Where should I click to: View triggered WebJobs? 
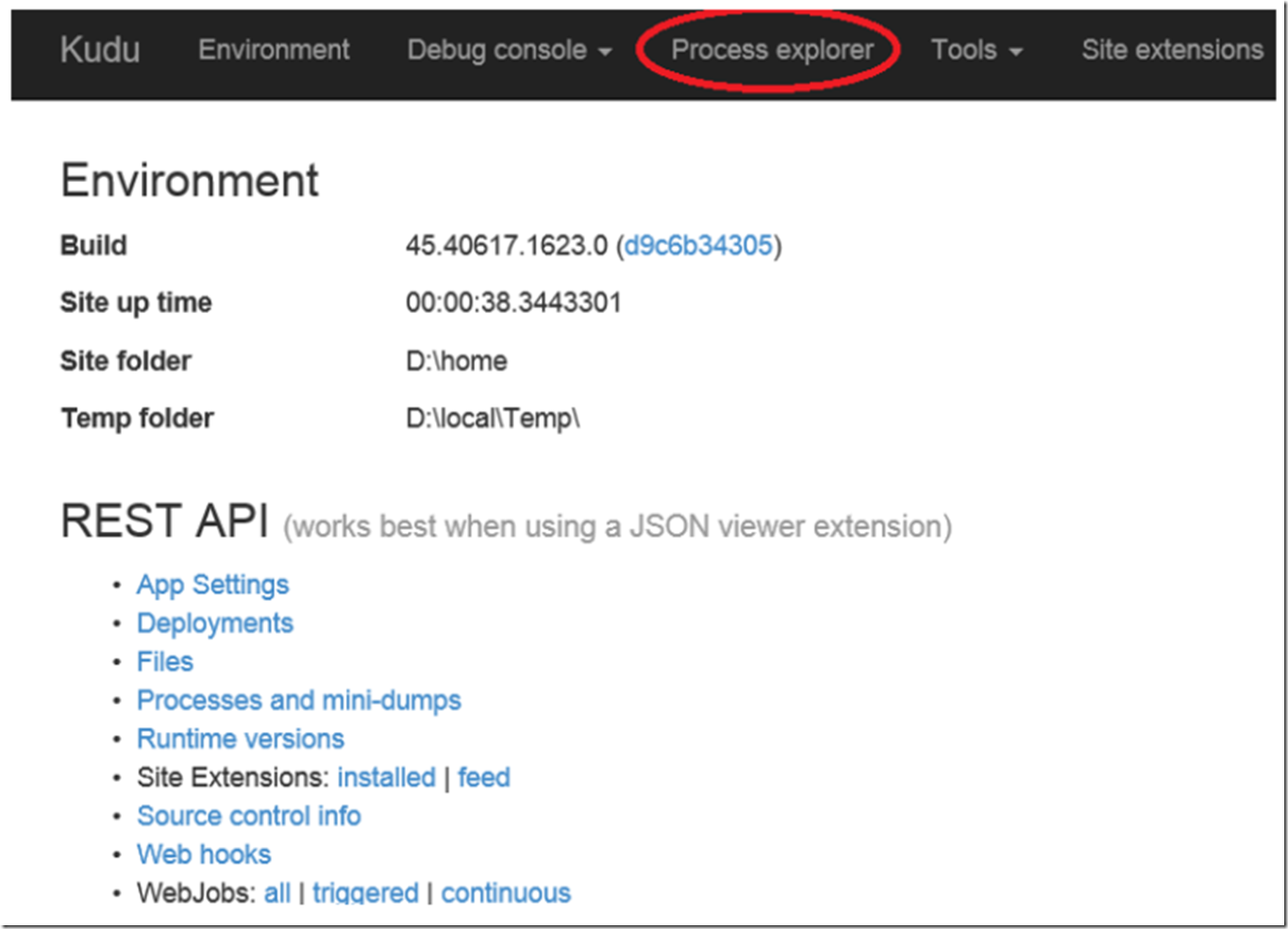pyautogui.click(x=365, y=893)
